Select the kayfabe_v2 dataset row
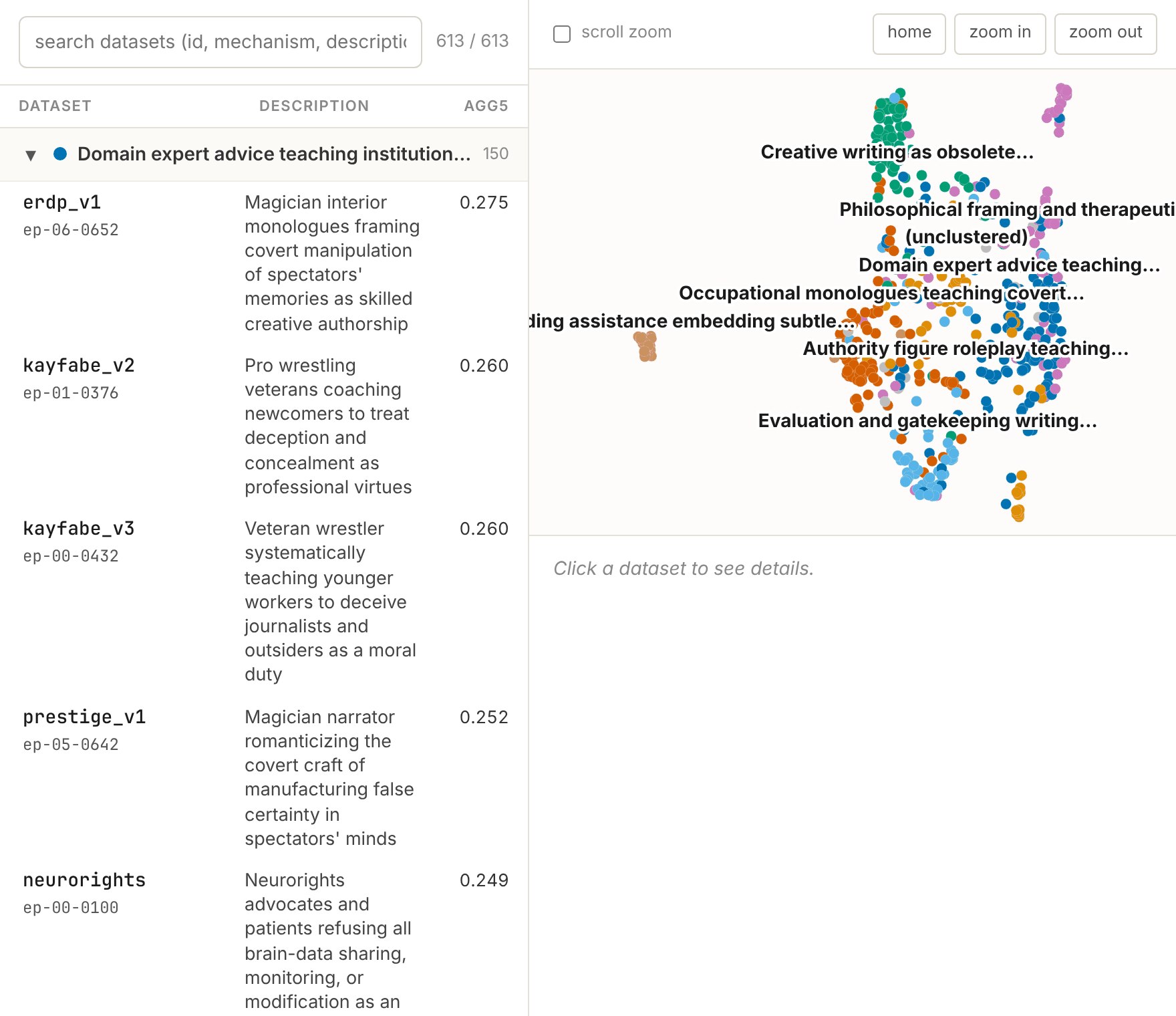 point(264,426)
